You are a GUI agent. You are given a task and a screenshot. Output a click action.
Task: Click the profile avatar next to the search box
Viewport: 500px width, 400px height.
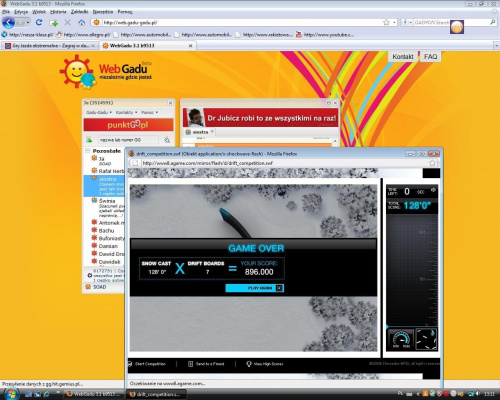point(457,27)
